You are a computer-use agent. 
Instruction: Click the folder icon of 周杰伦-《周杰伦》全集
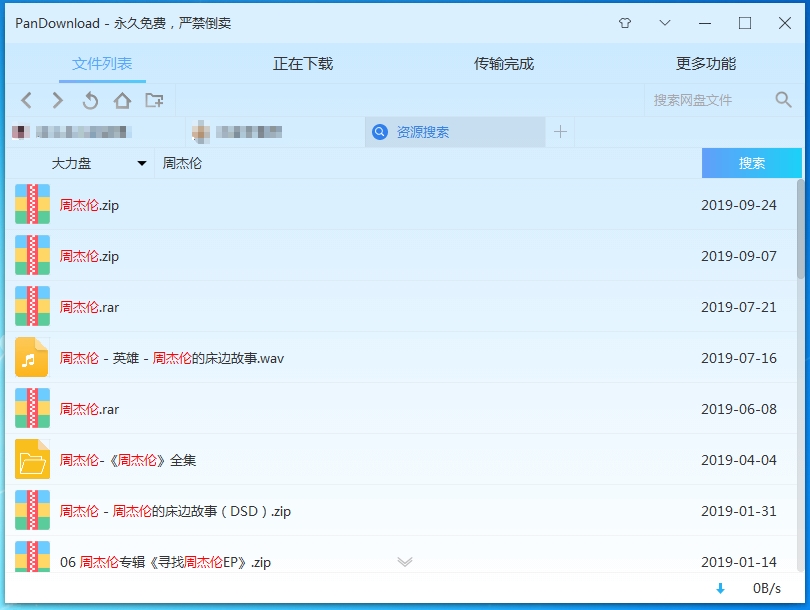click(x=33, y=459)
